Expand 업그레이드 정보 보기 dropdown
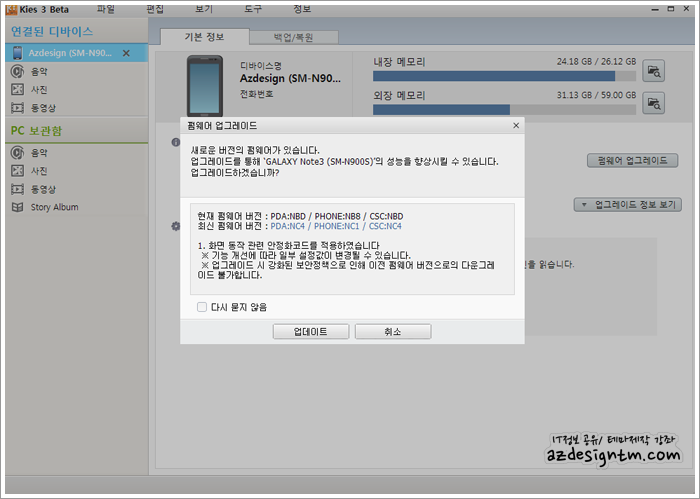 [x=628, y=204]
